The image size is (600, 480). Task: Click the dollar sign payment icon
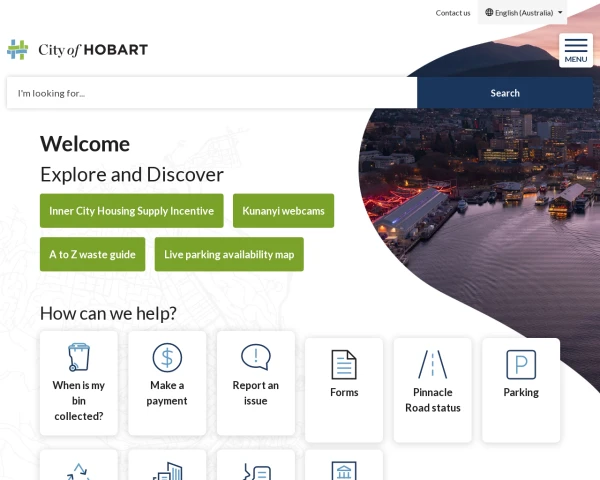[x=167, y=358]
